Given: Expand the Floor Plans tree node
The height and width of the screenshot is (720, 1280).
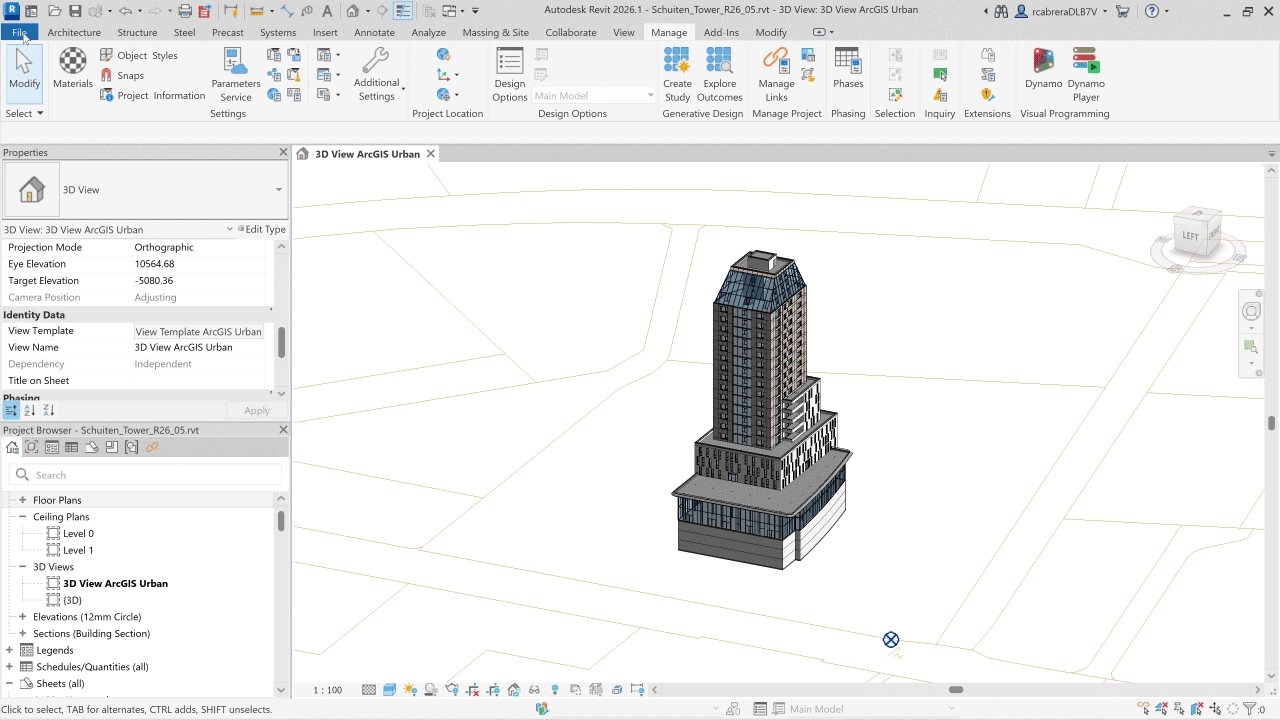Looking at the screenshot, I should (22, 500).
